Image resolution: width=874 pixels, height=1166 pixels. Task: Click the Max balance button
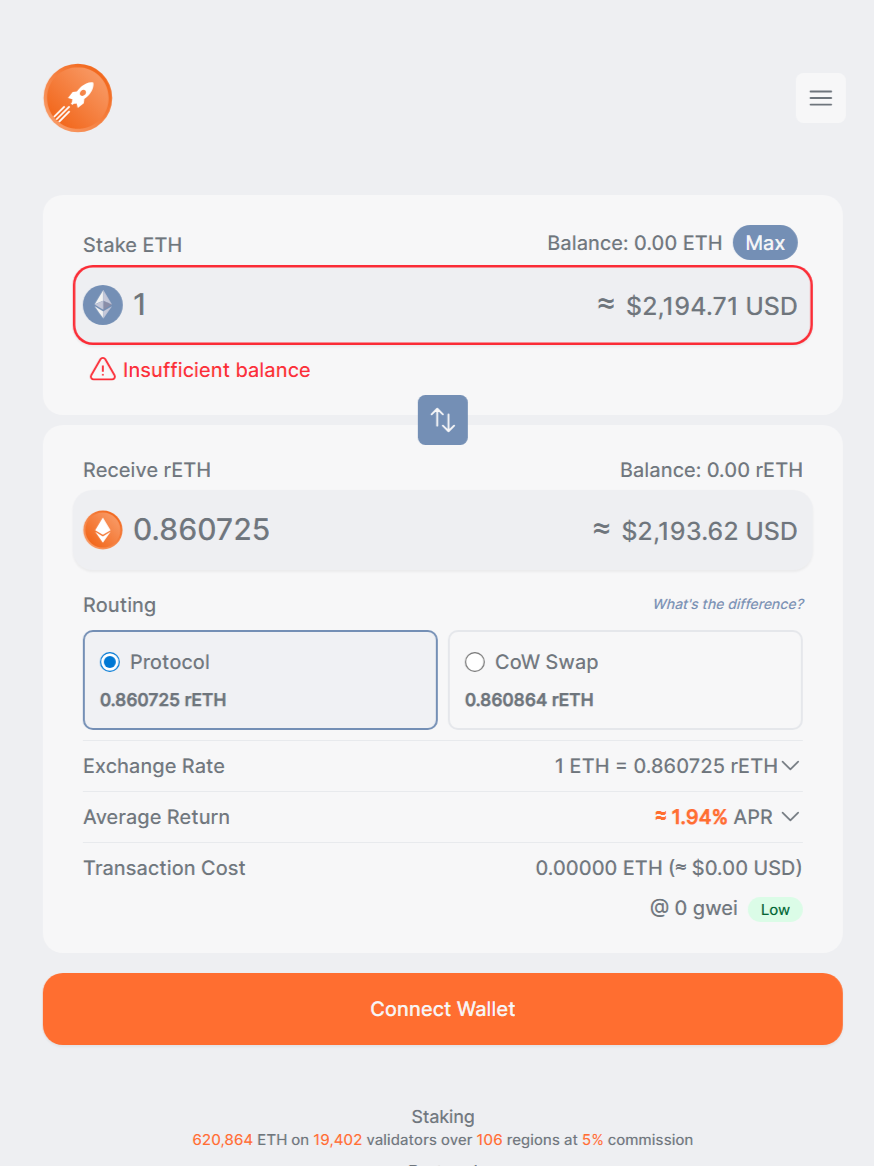(x=765, y=242)
